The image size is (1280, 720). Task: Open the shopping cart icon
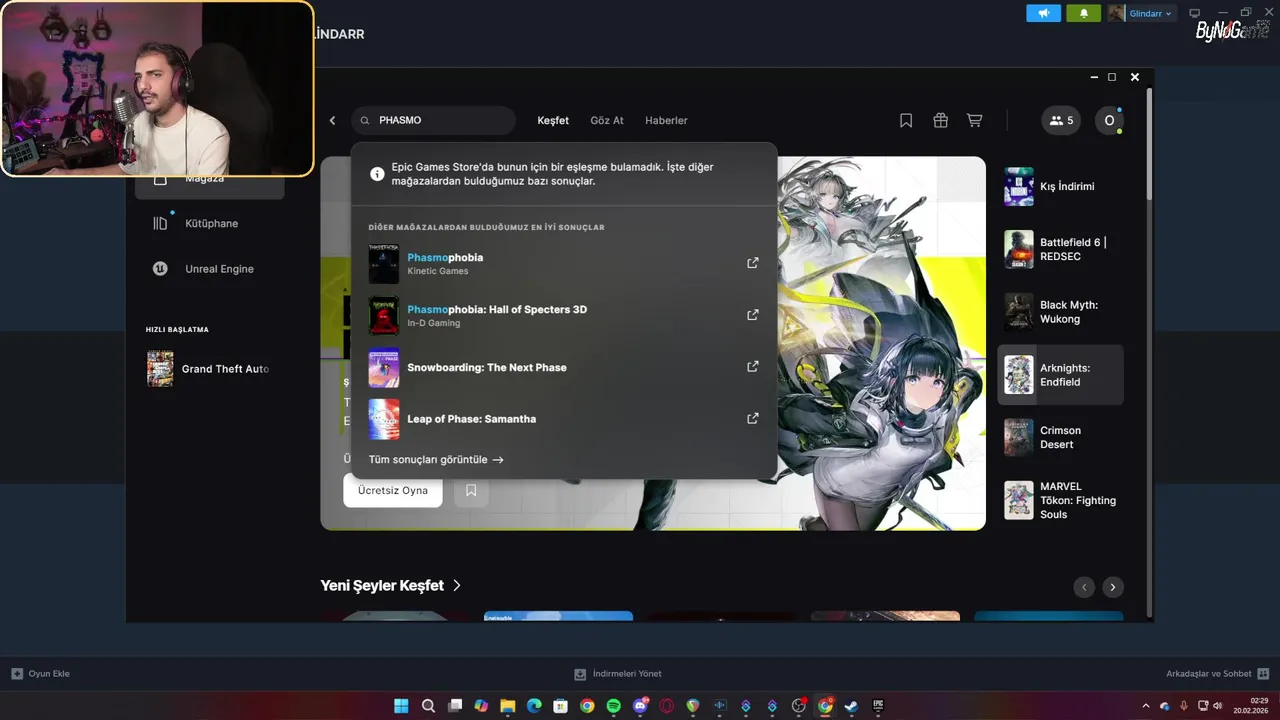974,120
